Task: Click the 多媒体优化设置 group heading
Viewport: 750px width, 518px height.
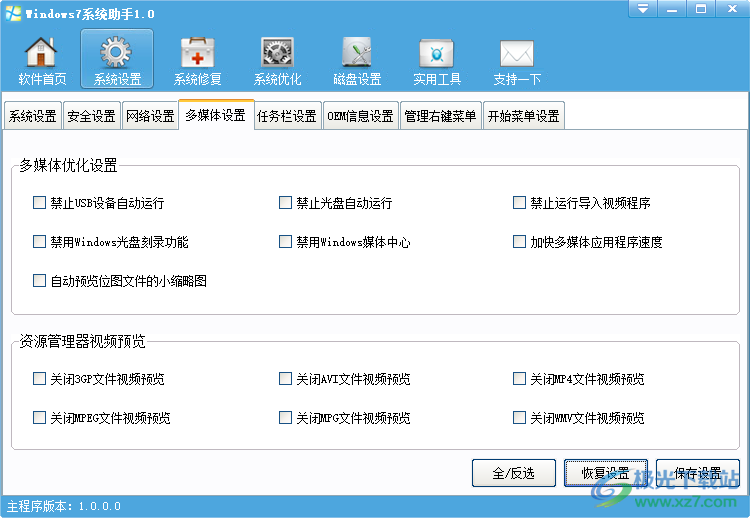Action: tap(68, 165)
